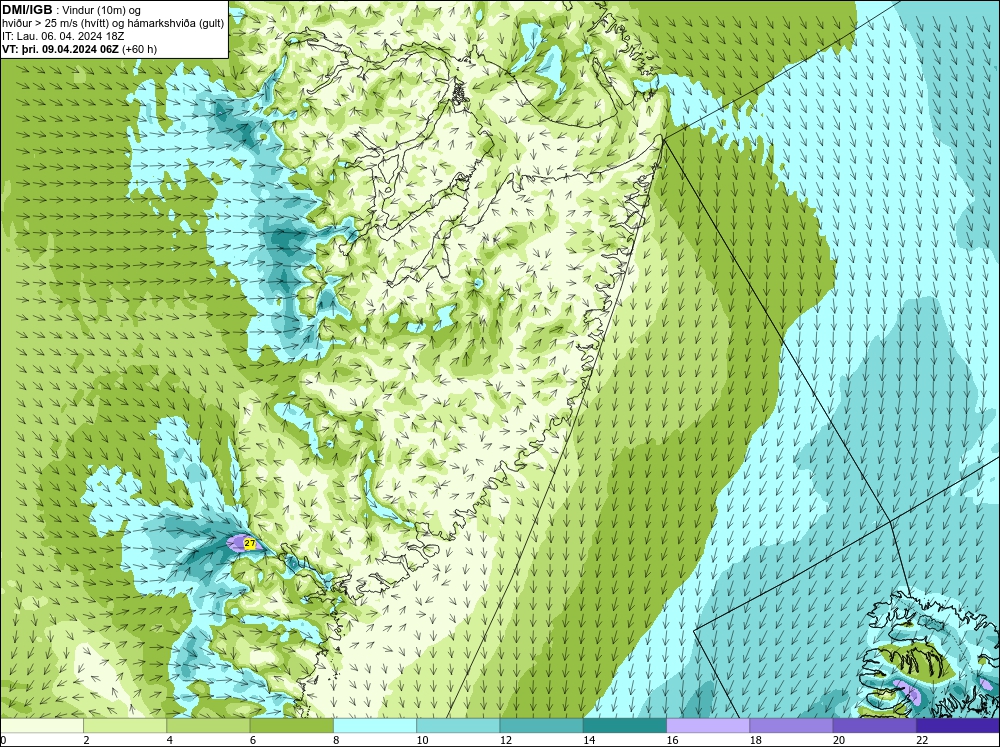Select the 16–18 m/s lavender legend swatch
The image size is (1000, 747).
pos(708,726)
